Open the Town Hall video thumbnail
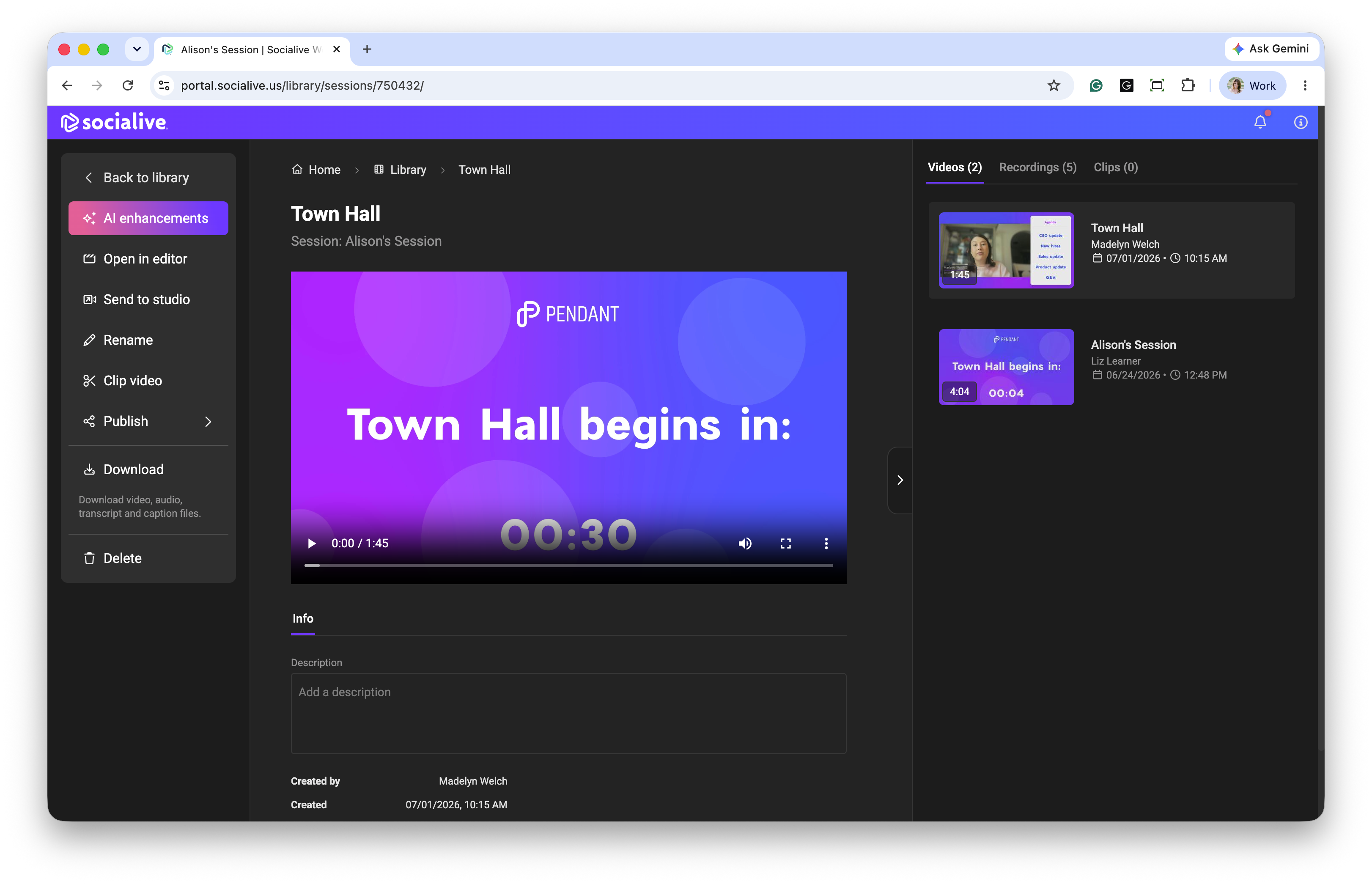 1006,250
